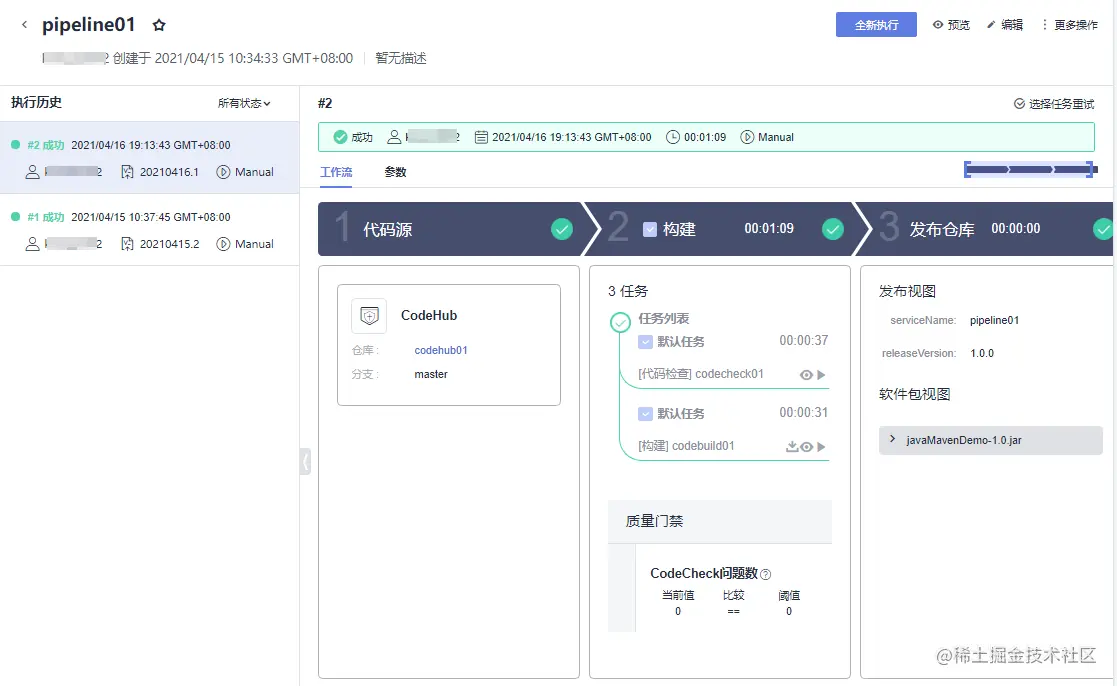Open the codehub01 repository link
Screen dimensions: 1117x686
click(441, 350)
